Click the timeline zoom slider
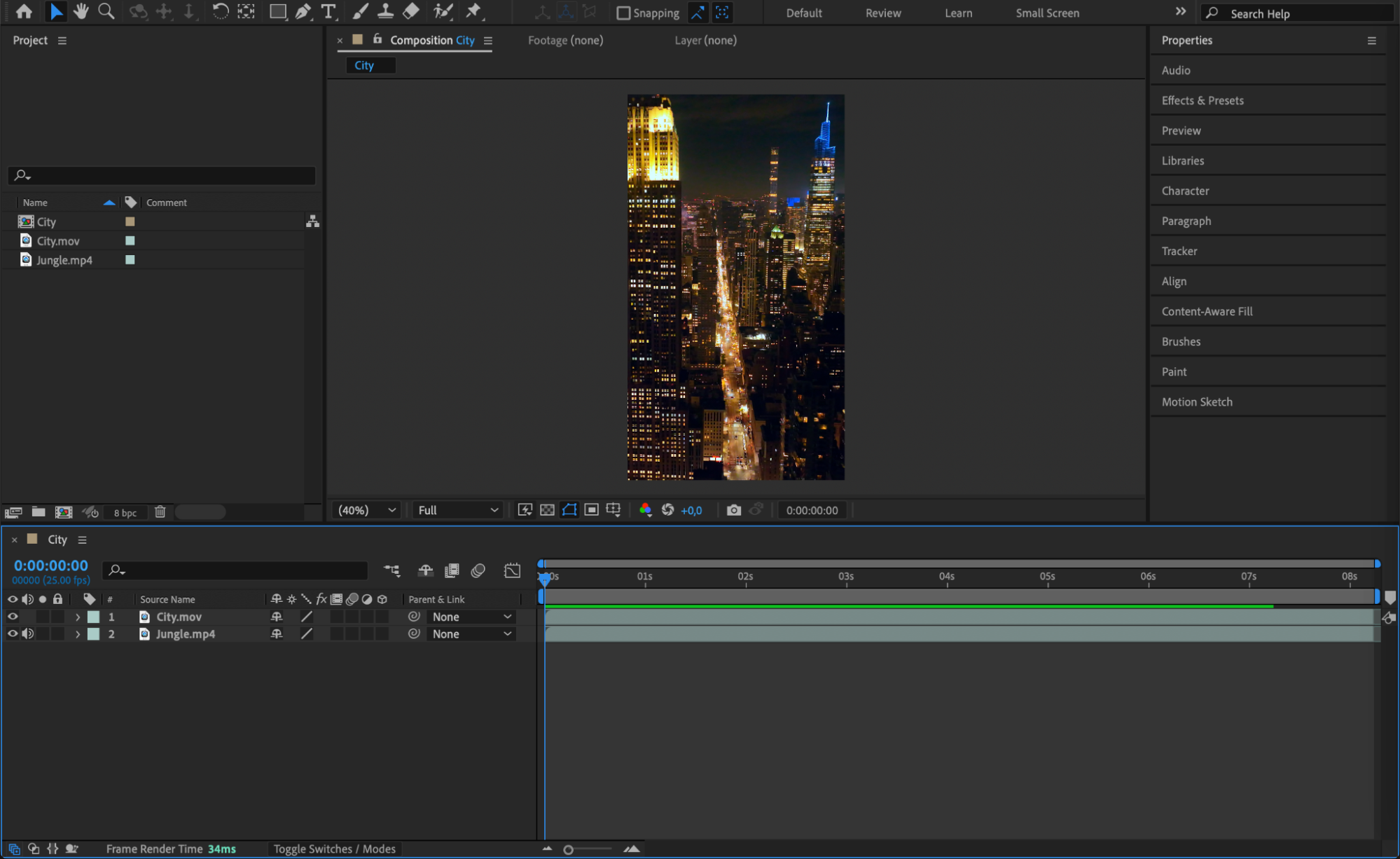 coord(569,849)
